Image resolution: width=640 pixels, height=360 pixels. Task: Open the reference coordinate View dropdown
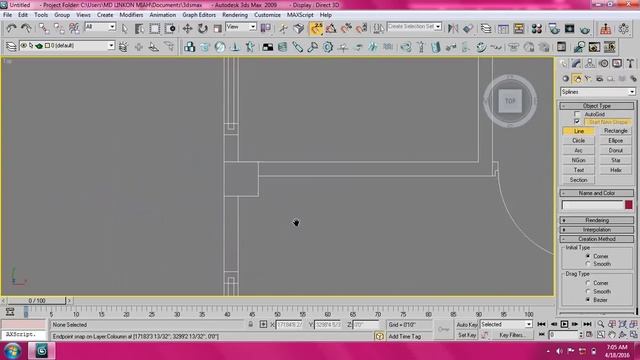(241, 27)
